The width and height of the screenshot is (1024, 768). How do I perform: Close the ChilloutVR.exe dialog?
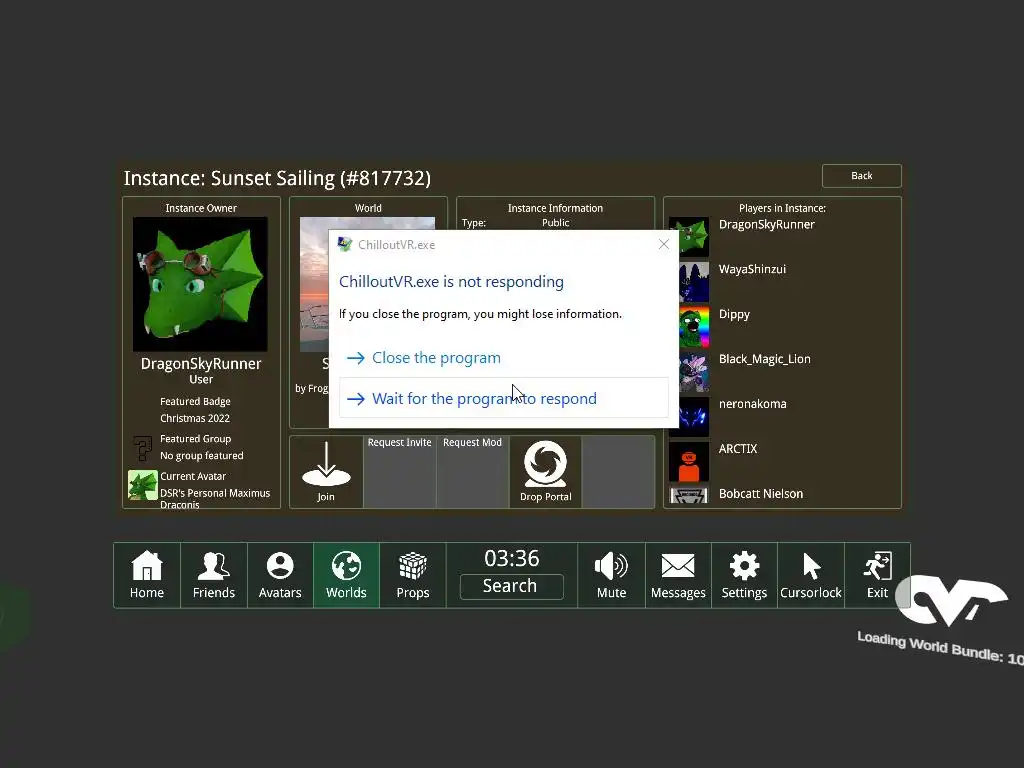(664, 244)
